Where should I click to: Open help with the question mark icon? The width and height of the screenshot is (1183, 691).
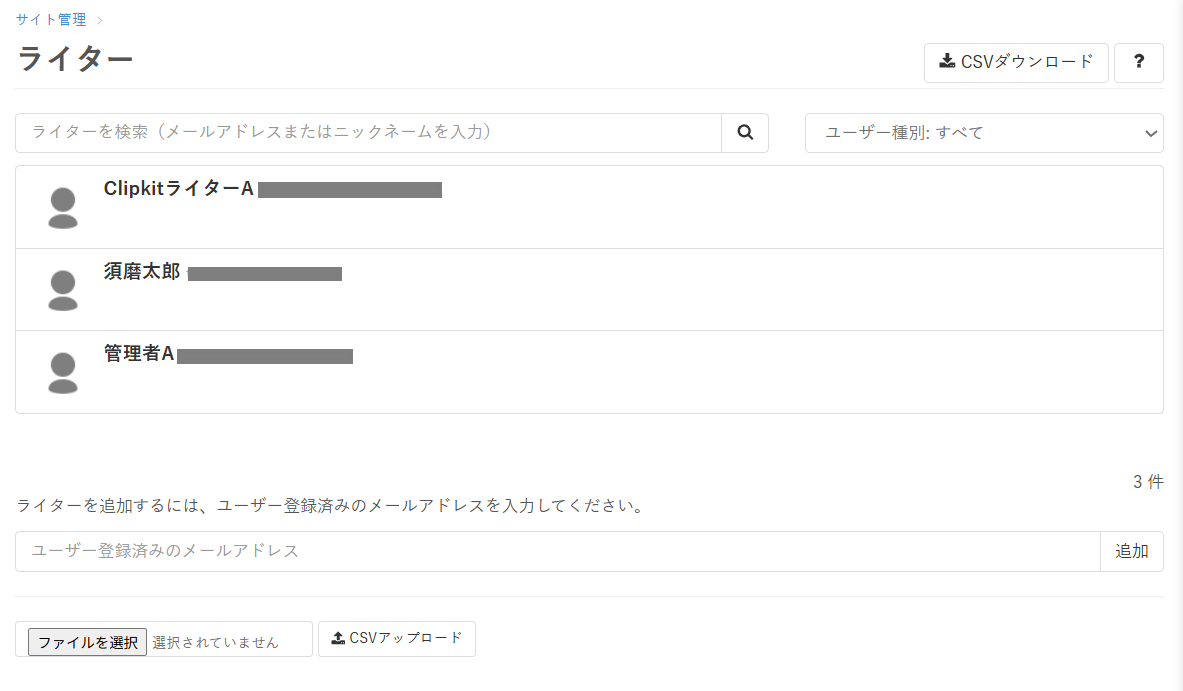(x=1138, y=62)
